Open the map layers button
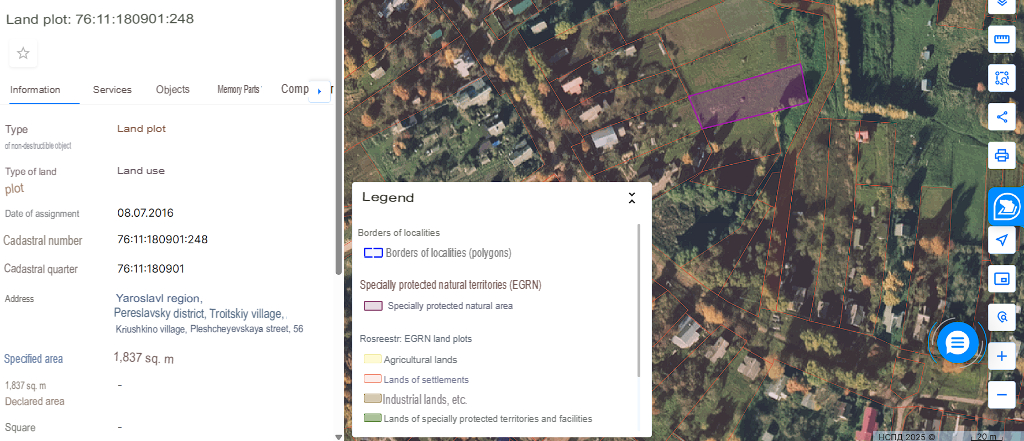 pyautogui.click(x=1001, y=5)
